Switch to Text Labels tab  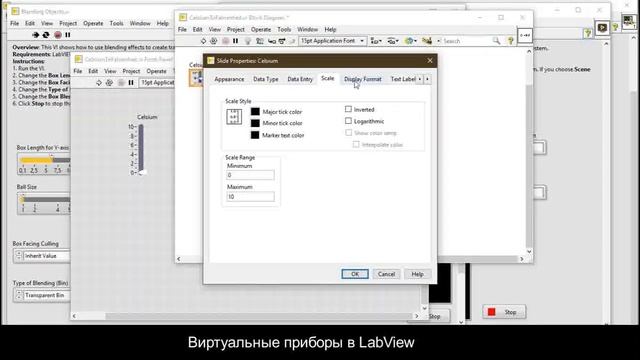click(403, 79)
